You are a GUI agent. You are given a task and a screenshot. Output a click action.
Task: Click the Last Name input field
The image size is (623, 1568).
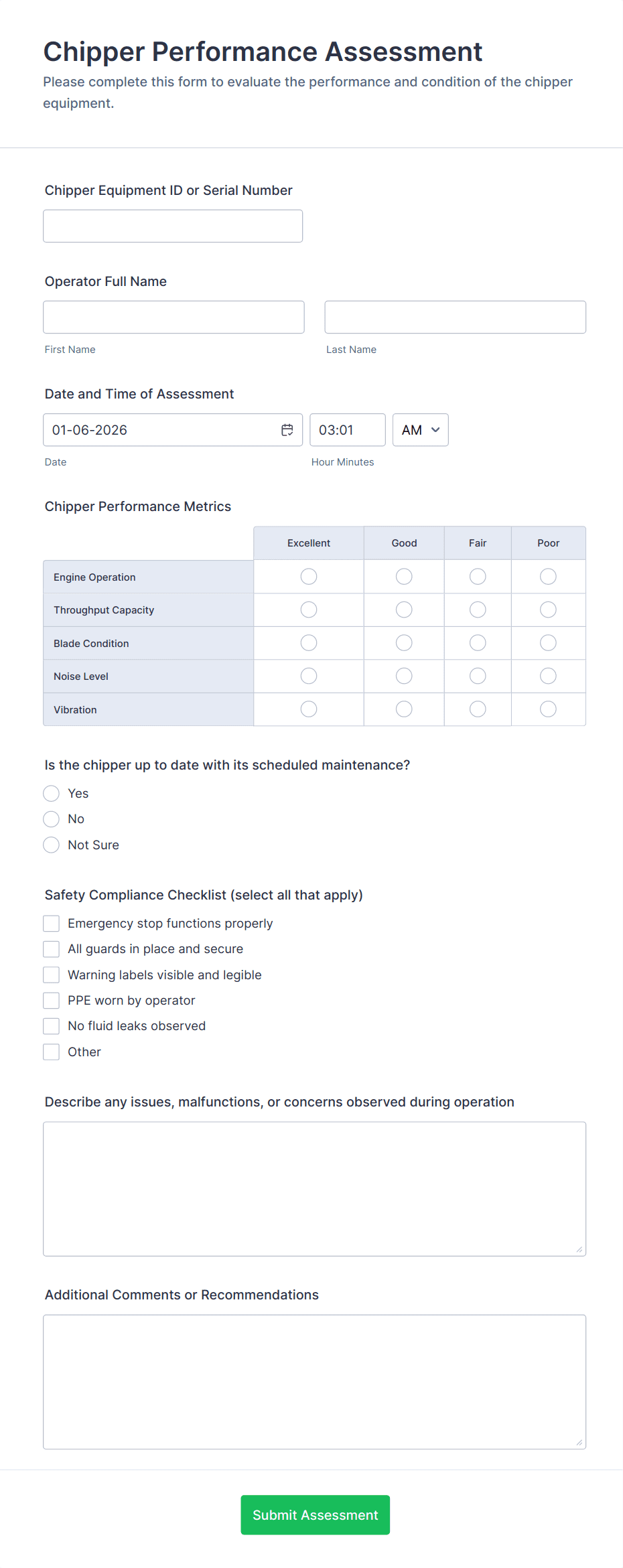point(455,317)
